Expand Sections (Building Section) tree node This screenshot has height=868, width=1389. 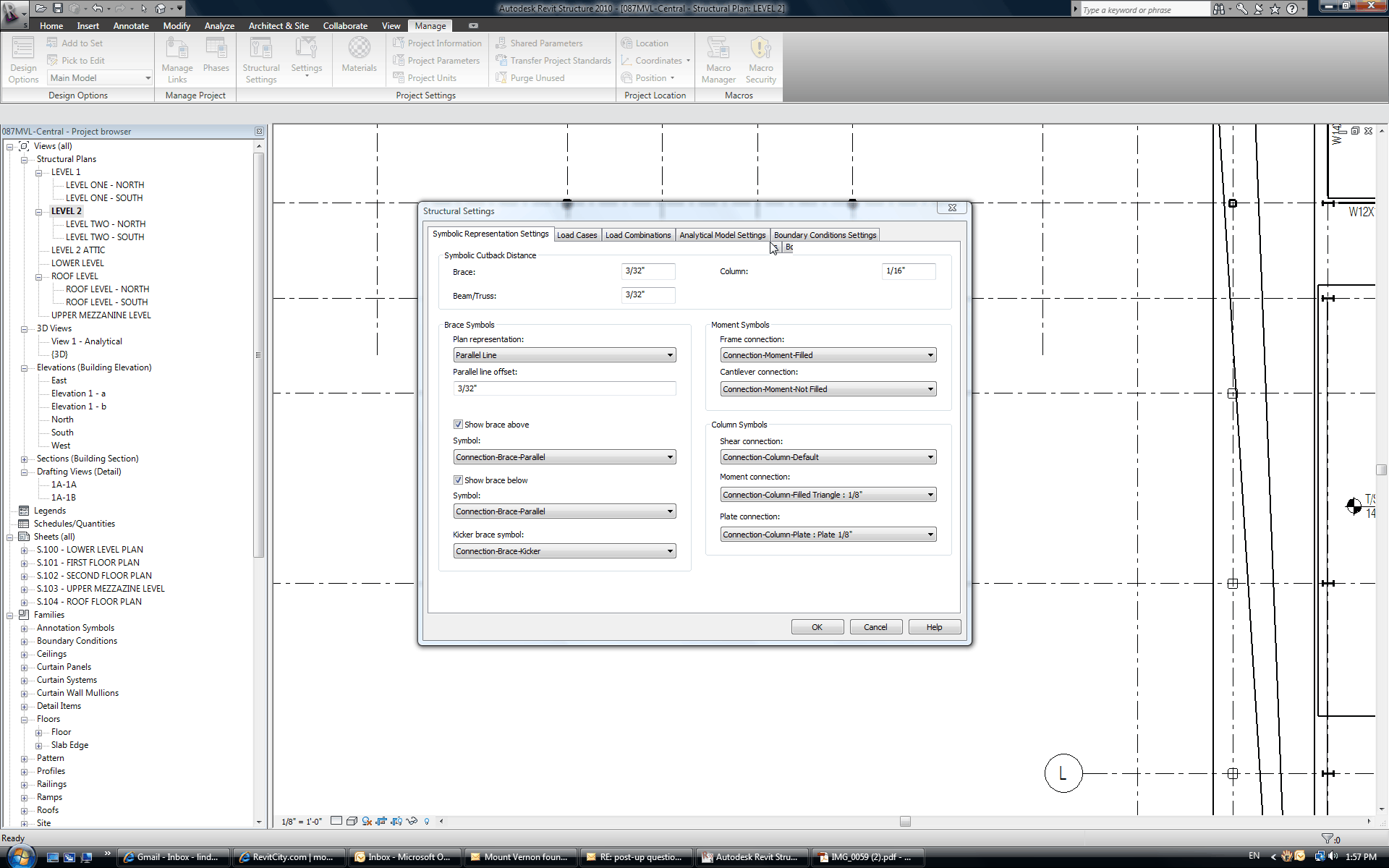click(24, 459)
